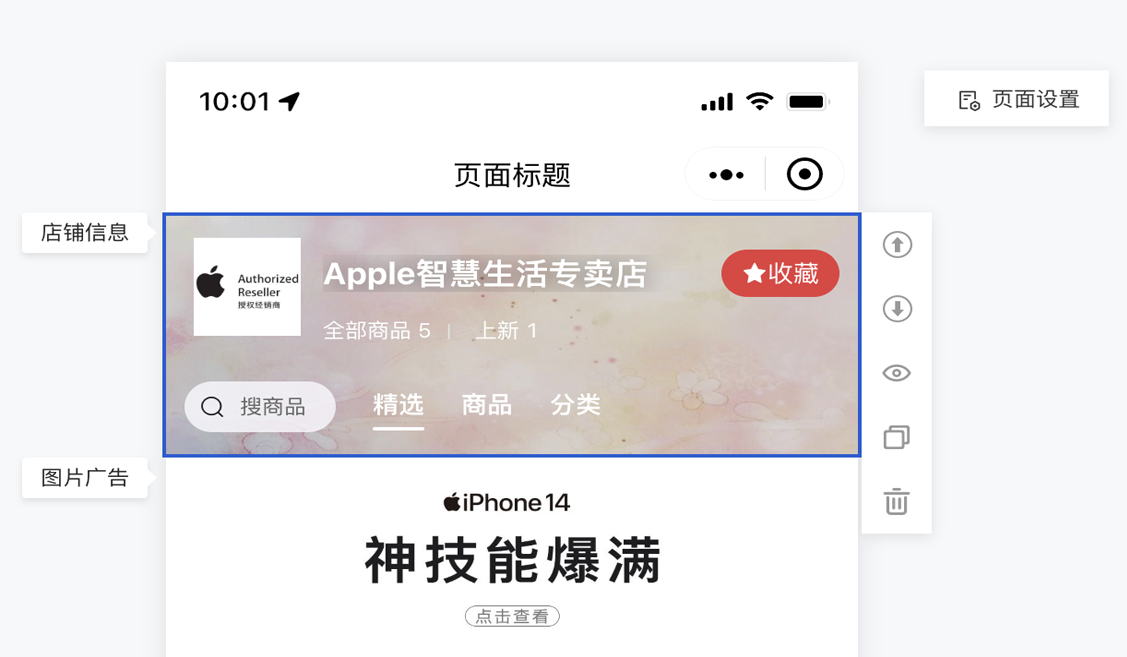
Task: Select the 图片广告 module label
Action: point(85,477)
